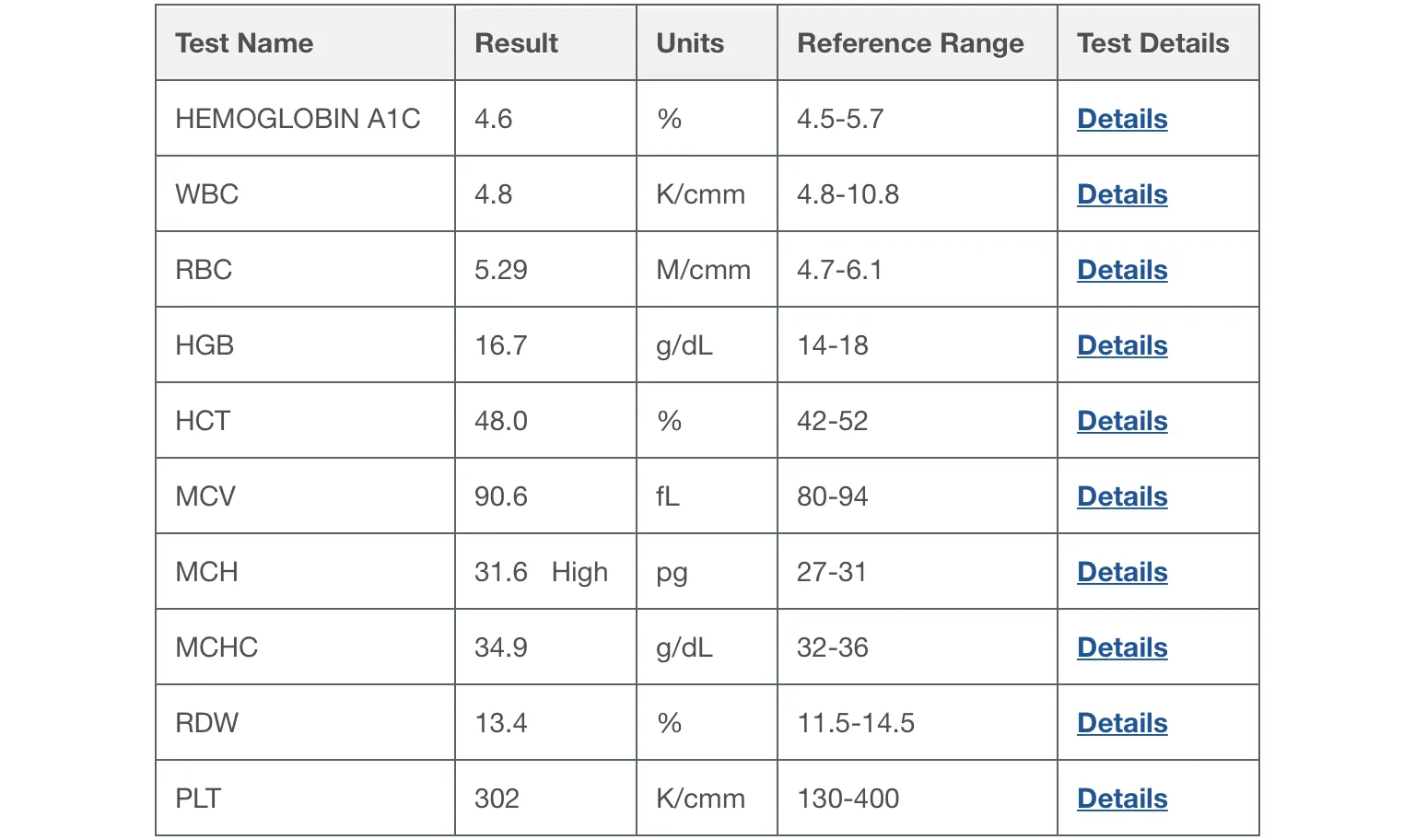Open Details link for RDW row
This screenshot has width=1415, height=840.
(x=1122, y=723)
